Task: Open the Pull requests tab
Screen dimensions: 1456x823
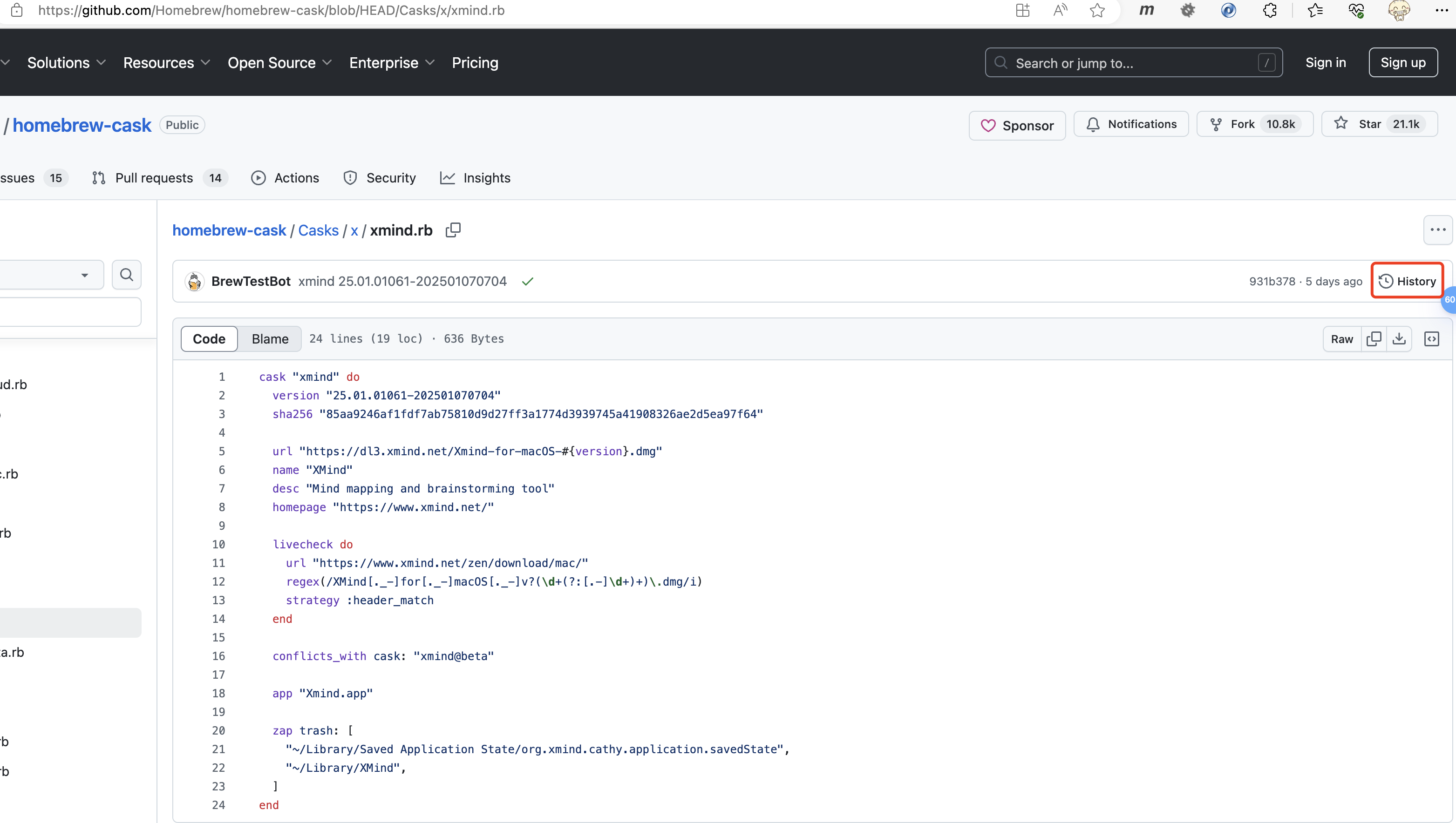Action: point(153,178)
